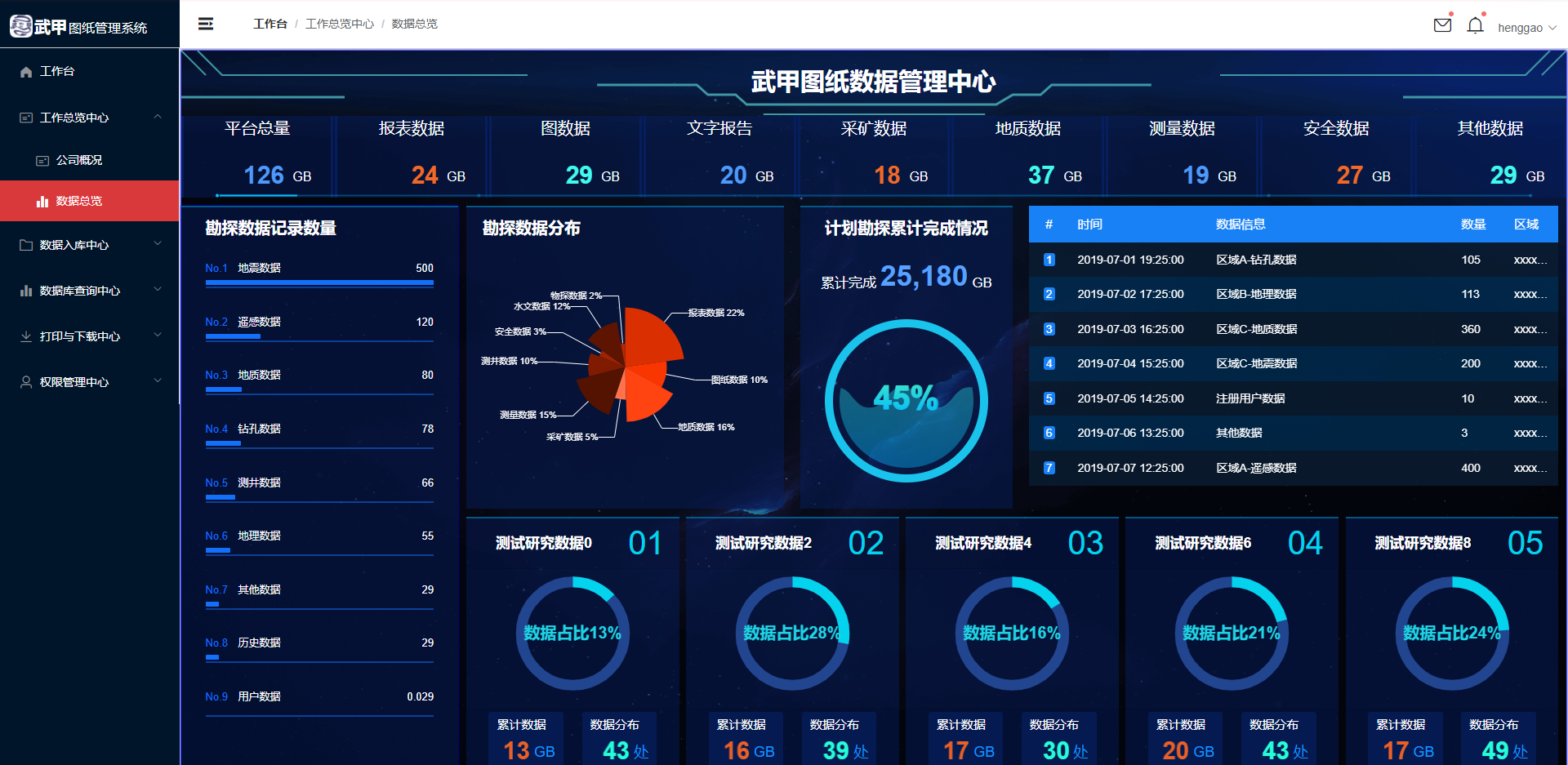Open the mail envelope icon
Image resolution: width=1568 pixels, height=765 pixels.
[1442, 25]
